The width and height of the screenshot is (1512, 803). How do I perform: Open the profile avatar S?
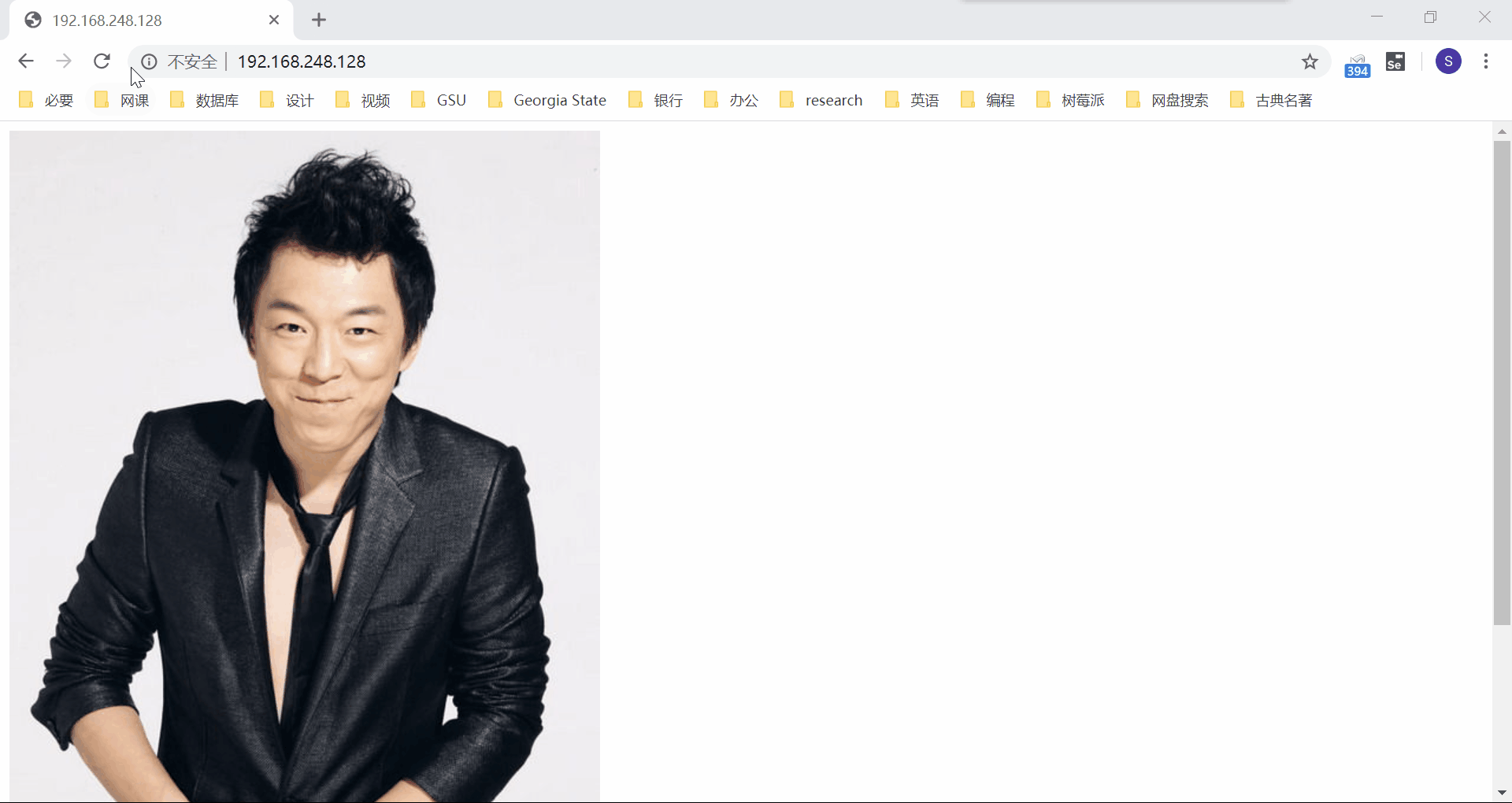click(x=1448, y=61)
